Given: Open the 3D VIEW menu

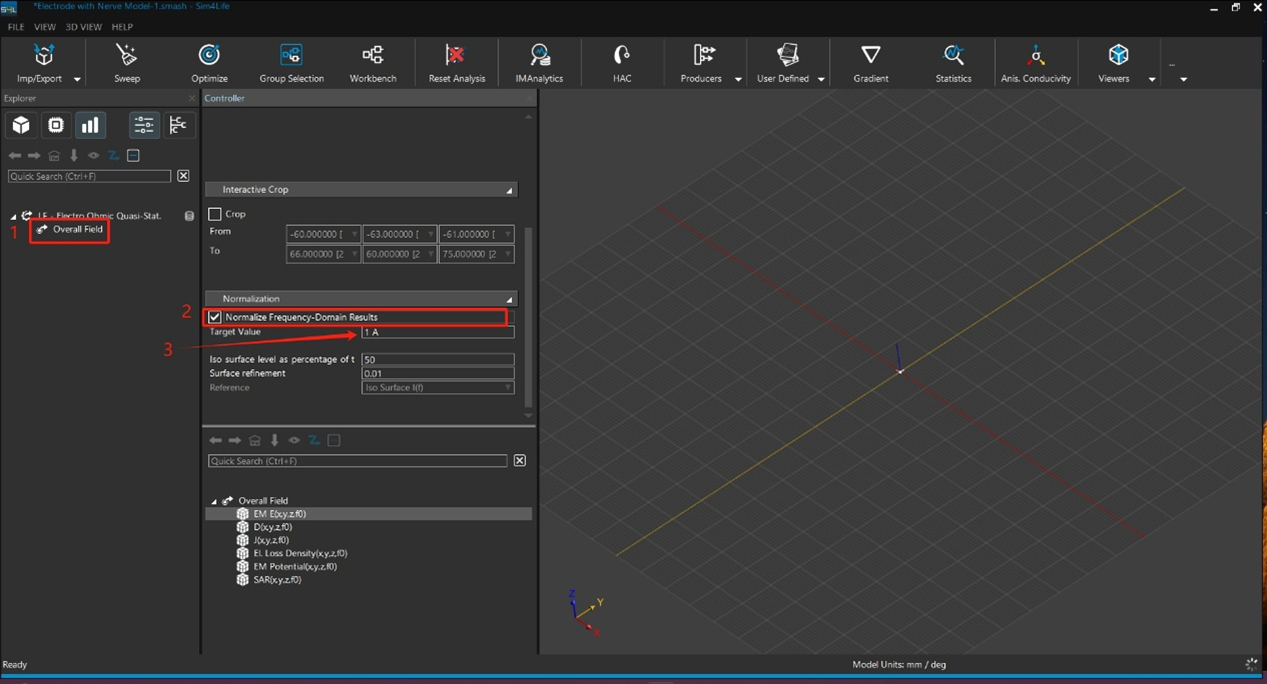Looking at the screenshot, I should click(x=84, y=27).
